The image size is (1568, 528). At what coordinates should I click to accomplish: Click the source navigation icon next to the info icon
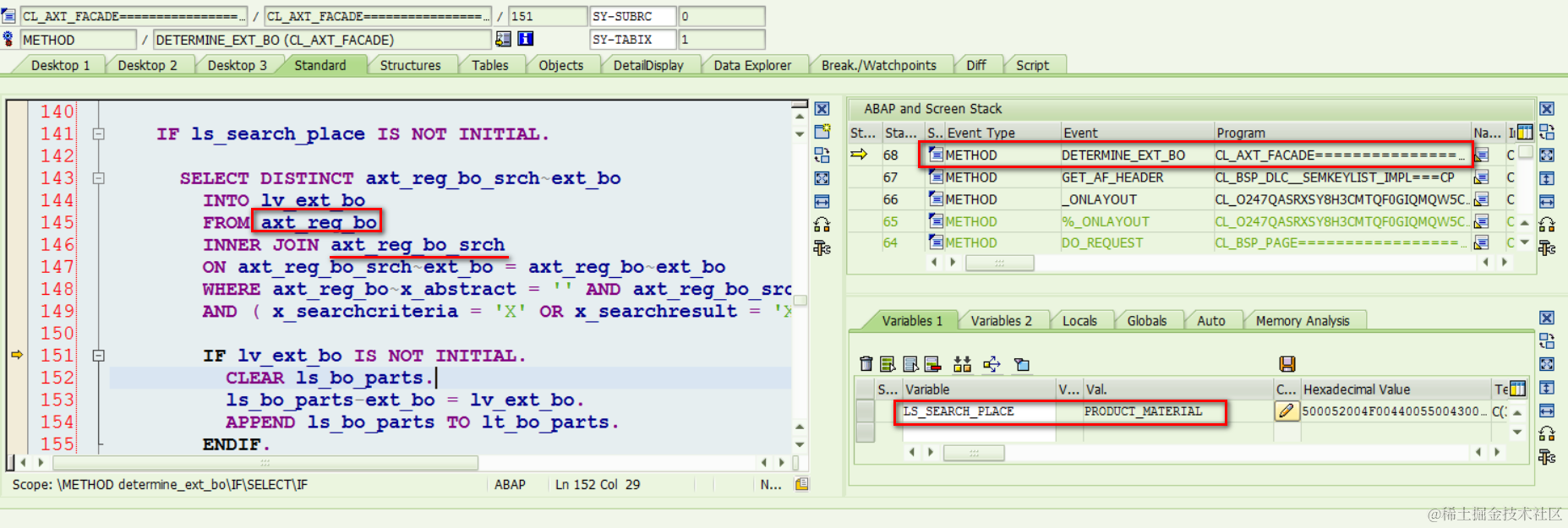coord(503,39)
